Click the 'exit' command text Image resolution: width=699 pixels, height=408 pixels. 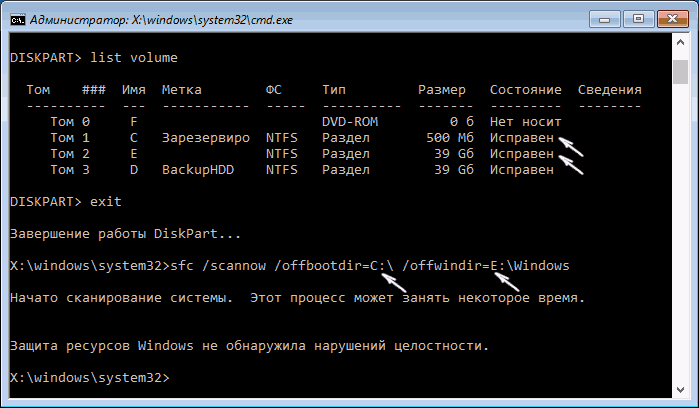(x=105, y=201)
